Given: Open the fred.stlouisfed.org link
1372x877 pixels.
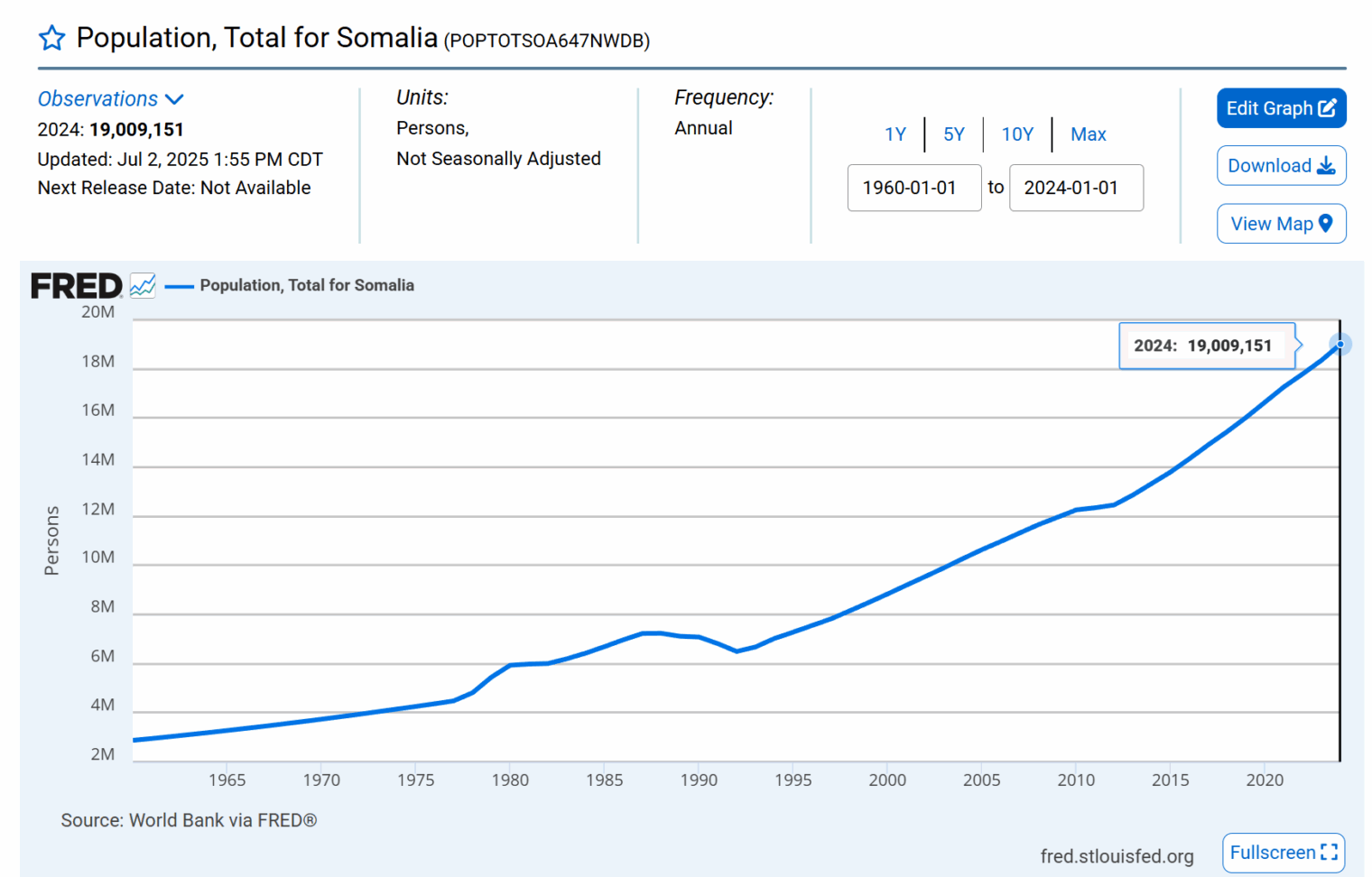Looking at the screenshot, I should coord(1117,856).
